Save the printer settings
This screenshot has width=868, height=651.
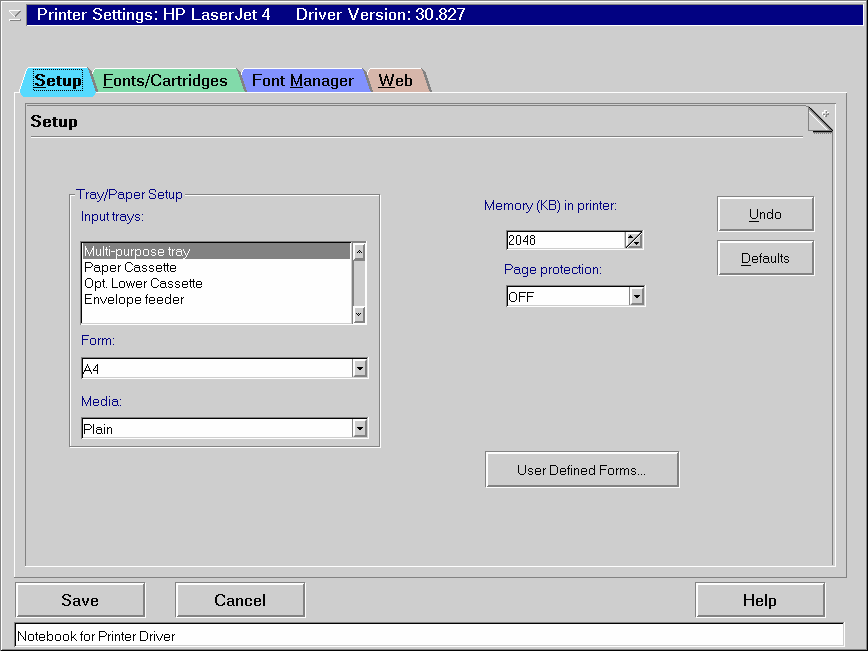click(x=80, y=600)
